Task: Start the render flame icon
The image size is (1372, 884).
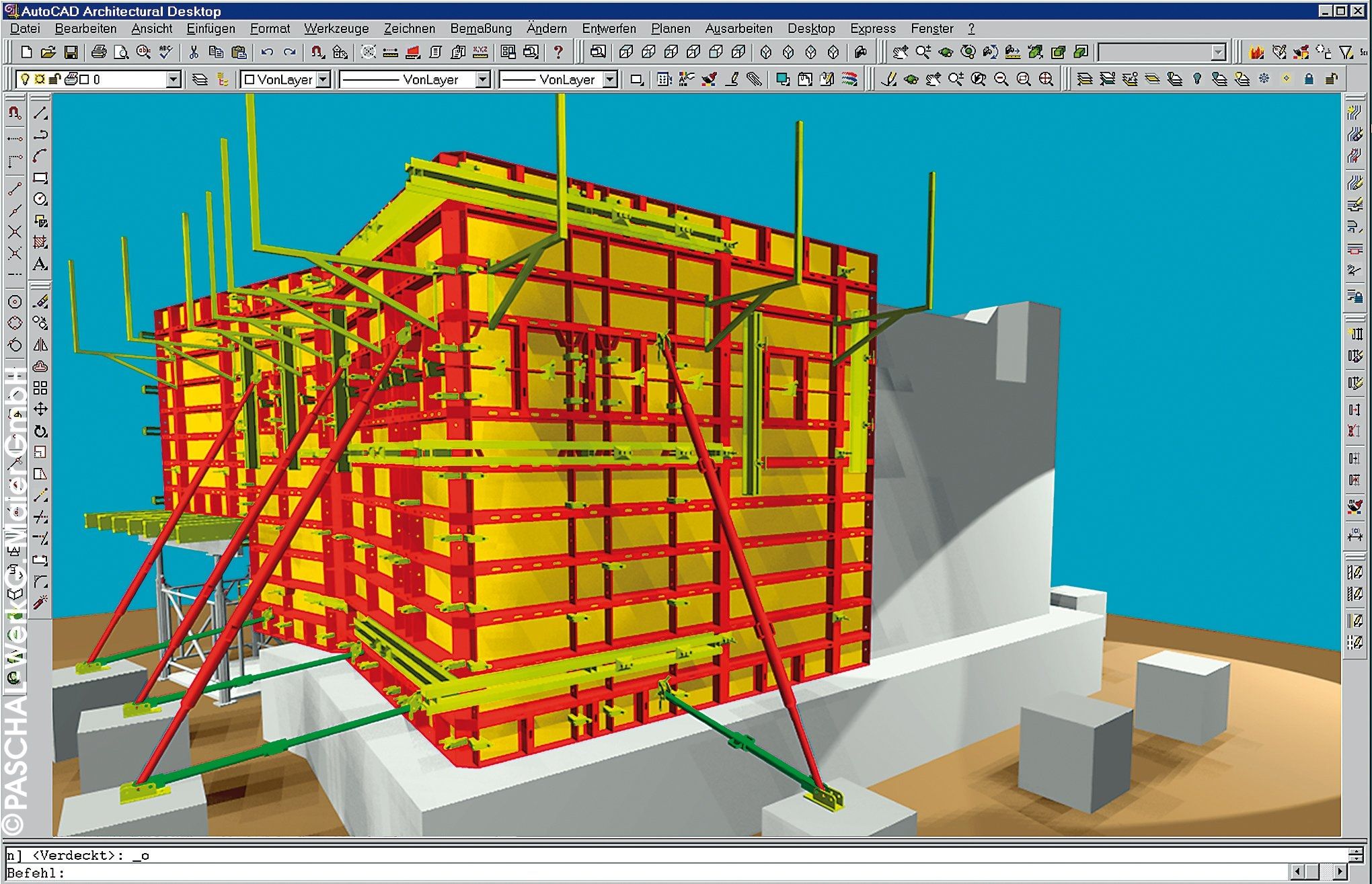Action: [x=1256, y=52]
